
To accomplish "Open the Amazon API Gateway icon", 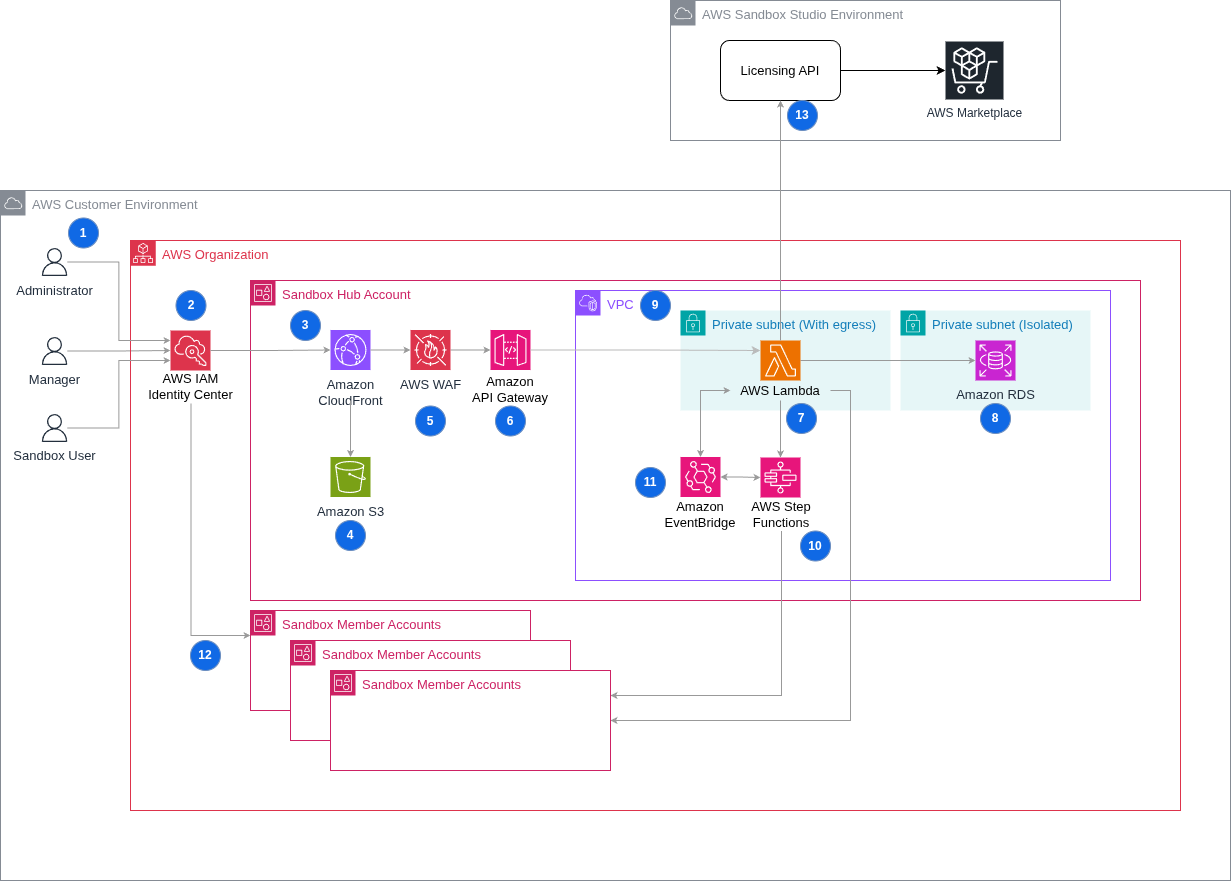I will tap(510, 350).
